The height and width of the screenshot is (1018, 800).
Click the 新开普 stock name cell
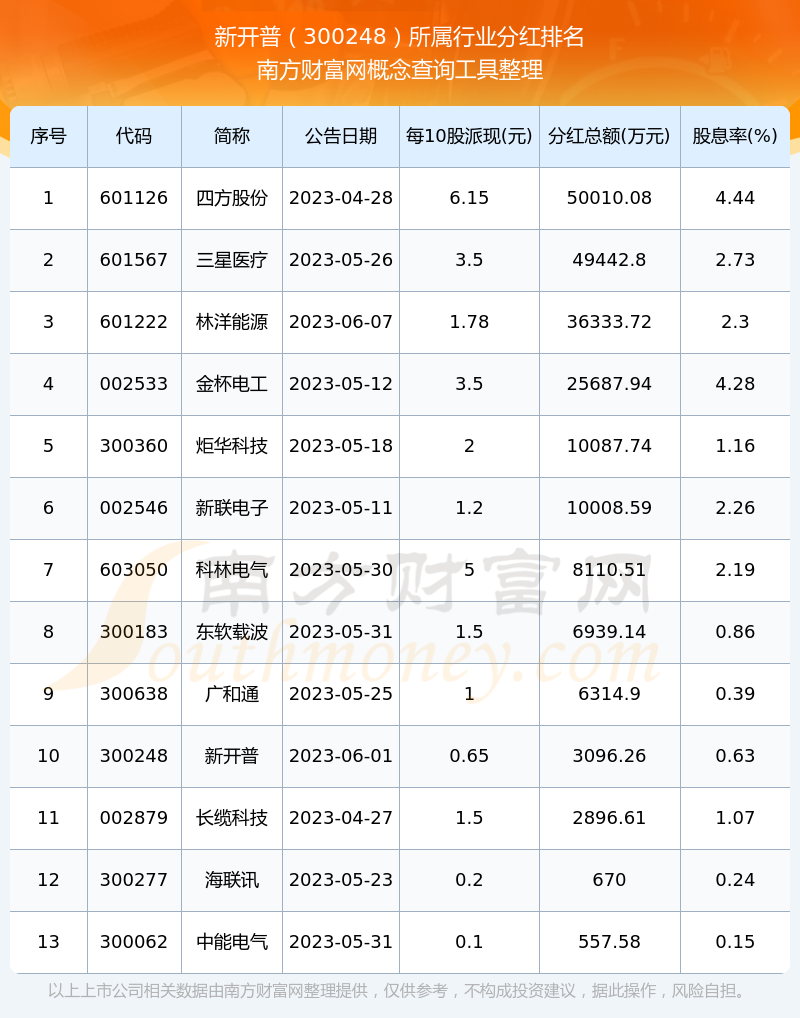pyautogui.click(x=232, y=756)
